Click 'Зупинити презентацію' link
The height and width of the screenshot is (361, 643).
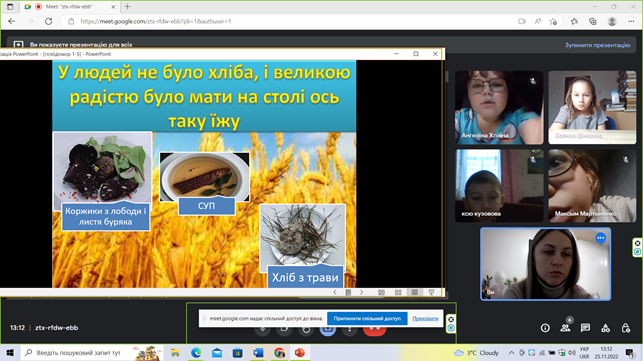pyautogui.click(x=597, y=45)
